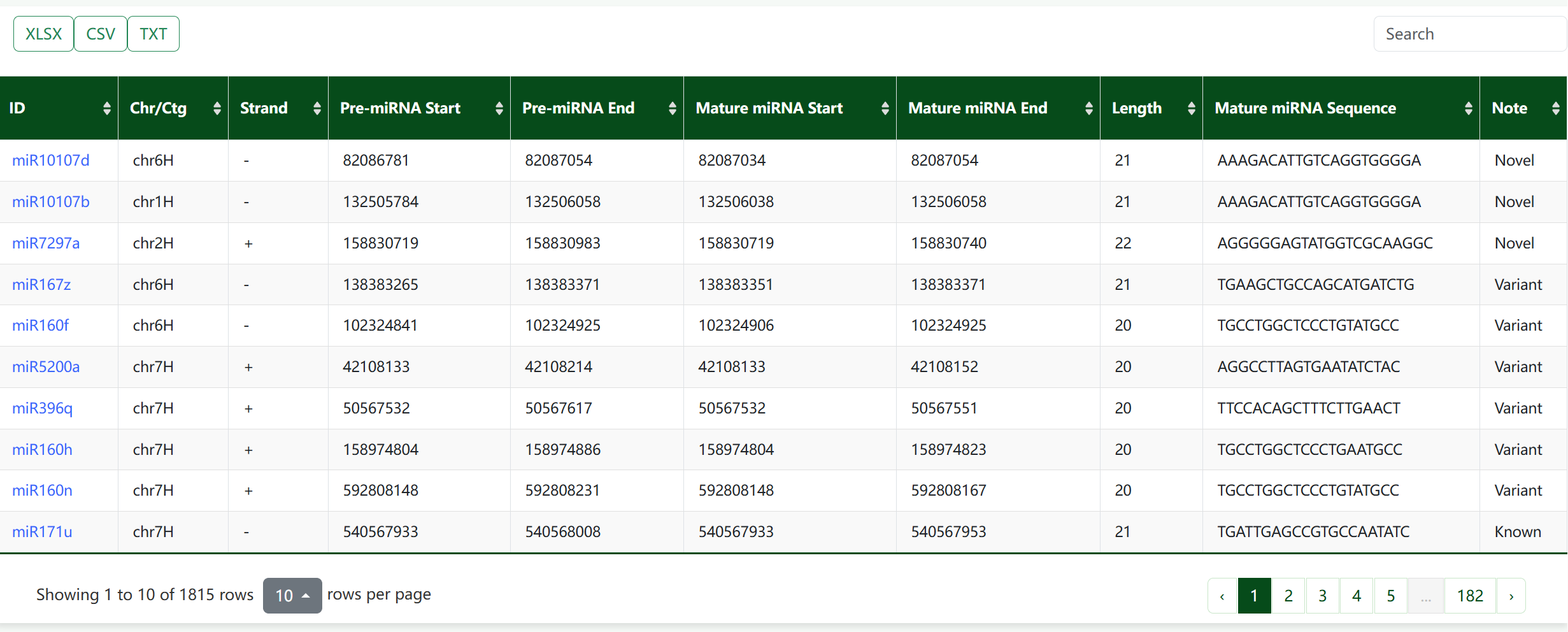The image size is (1568, 632).
Task: Click the Known note cell
Action: pos(1523,532)
